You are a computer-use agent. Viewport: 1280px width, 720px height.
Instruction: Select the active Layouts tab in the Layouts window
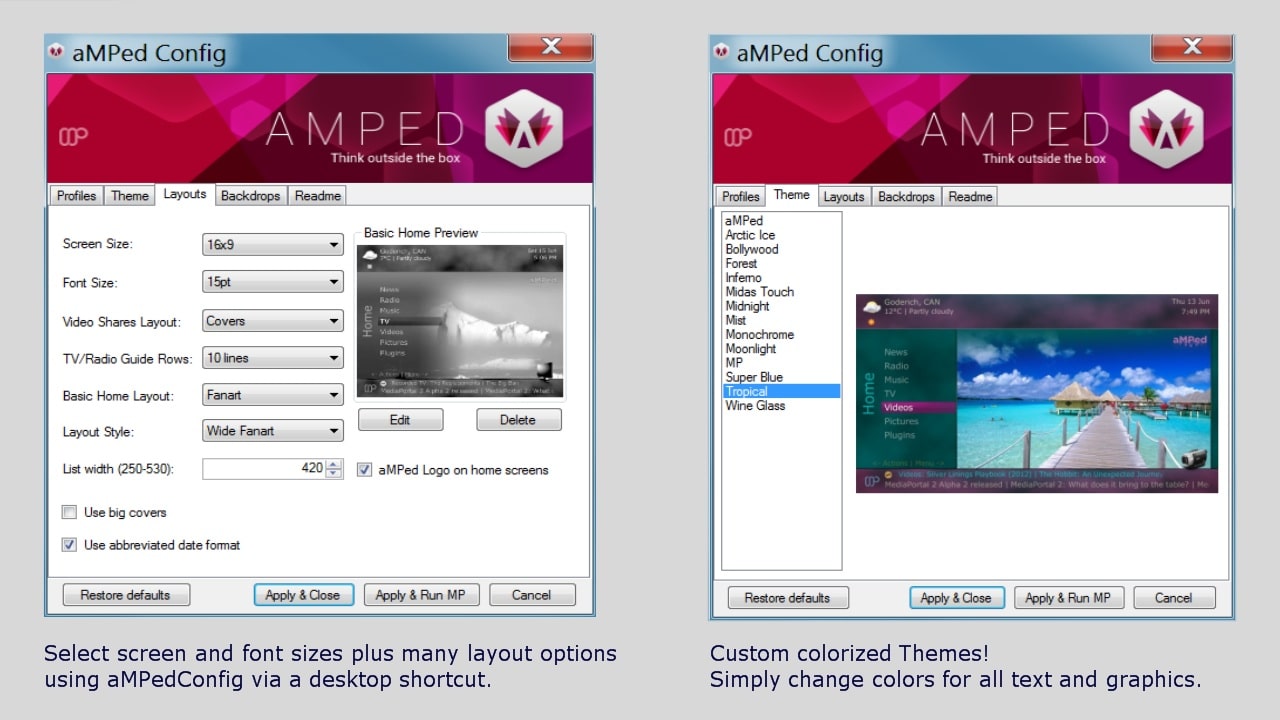185,195
